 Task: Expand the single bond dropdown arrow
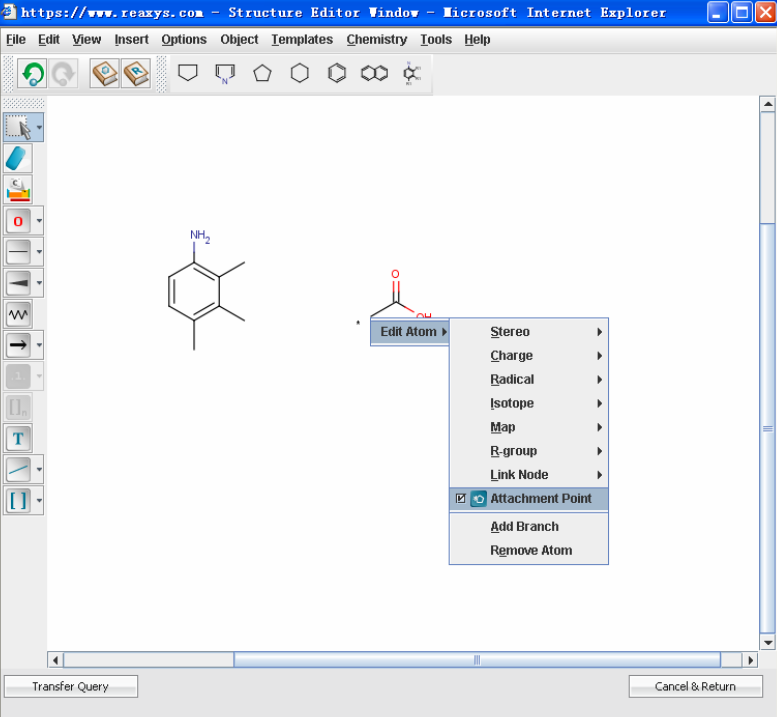pos(39,252)
